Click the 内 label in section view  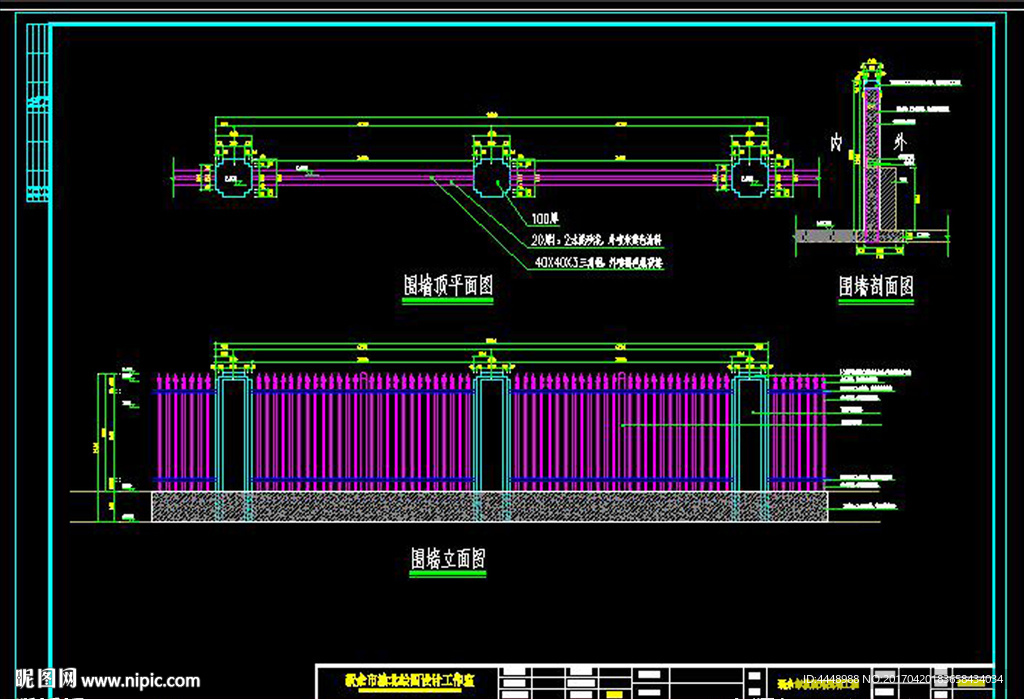836,142
